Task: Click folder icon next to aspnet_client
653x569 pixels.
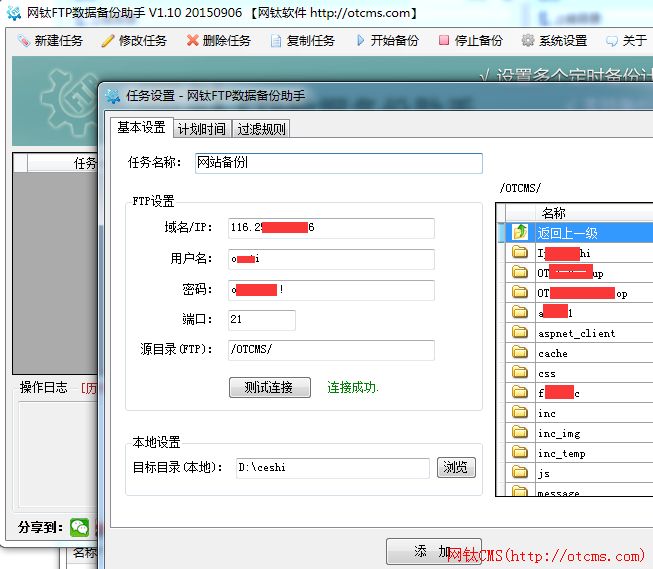Action: (x=520, y=332)
